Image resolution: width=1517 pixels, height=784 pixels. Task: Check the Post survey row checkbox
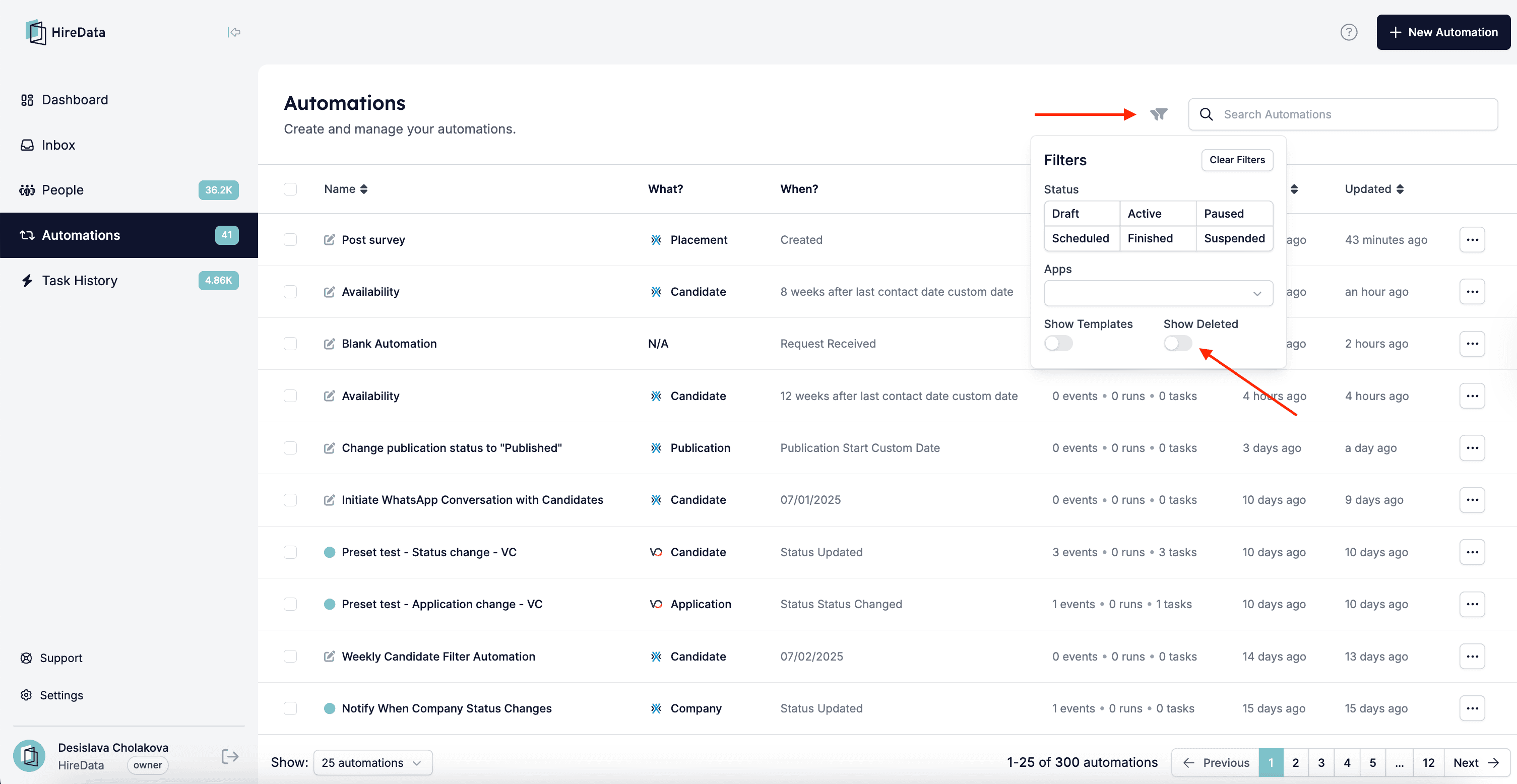coord(290,239)
